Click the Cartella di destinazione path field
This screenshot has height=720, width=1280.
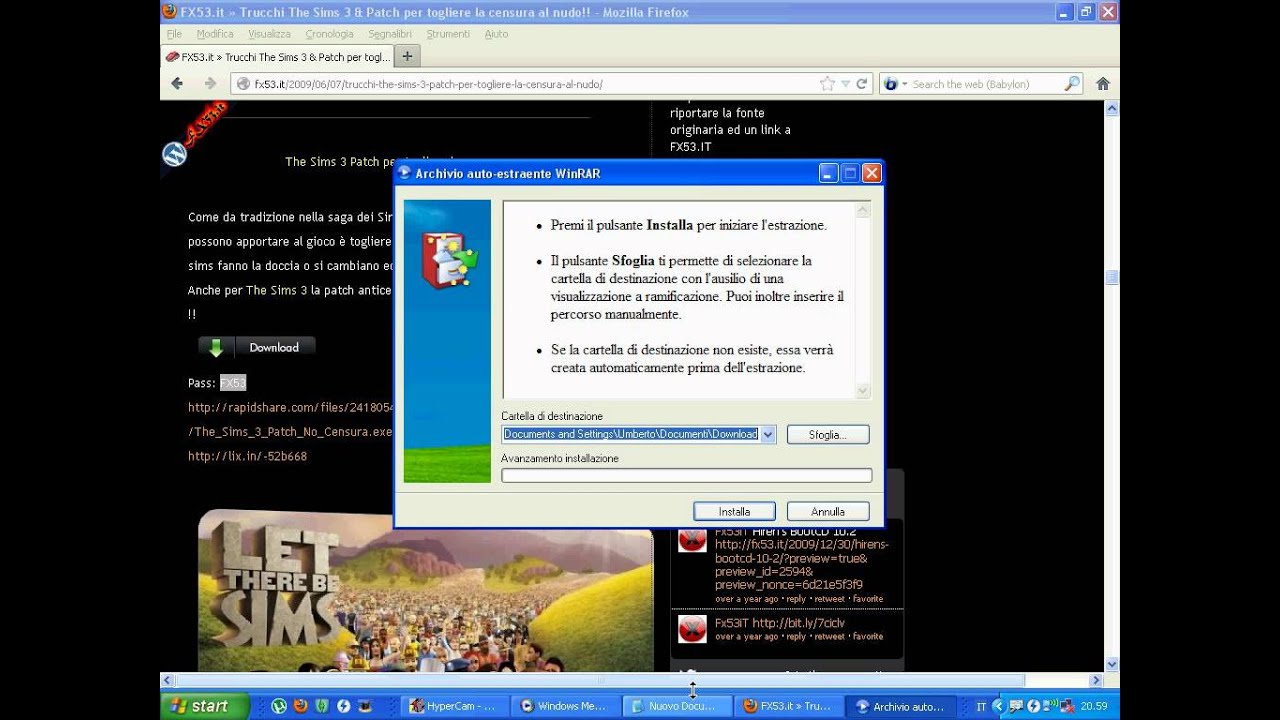point(631,434)
